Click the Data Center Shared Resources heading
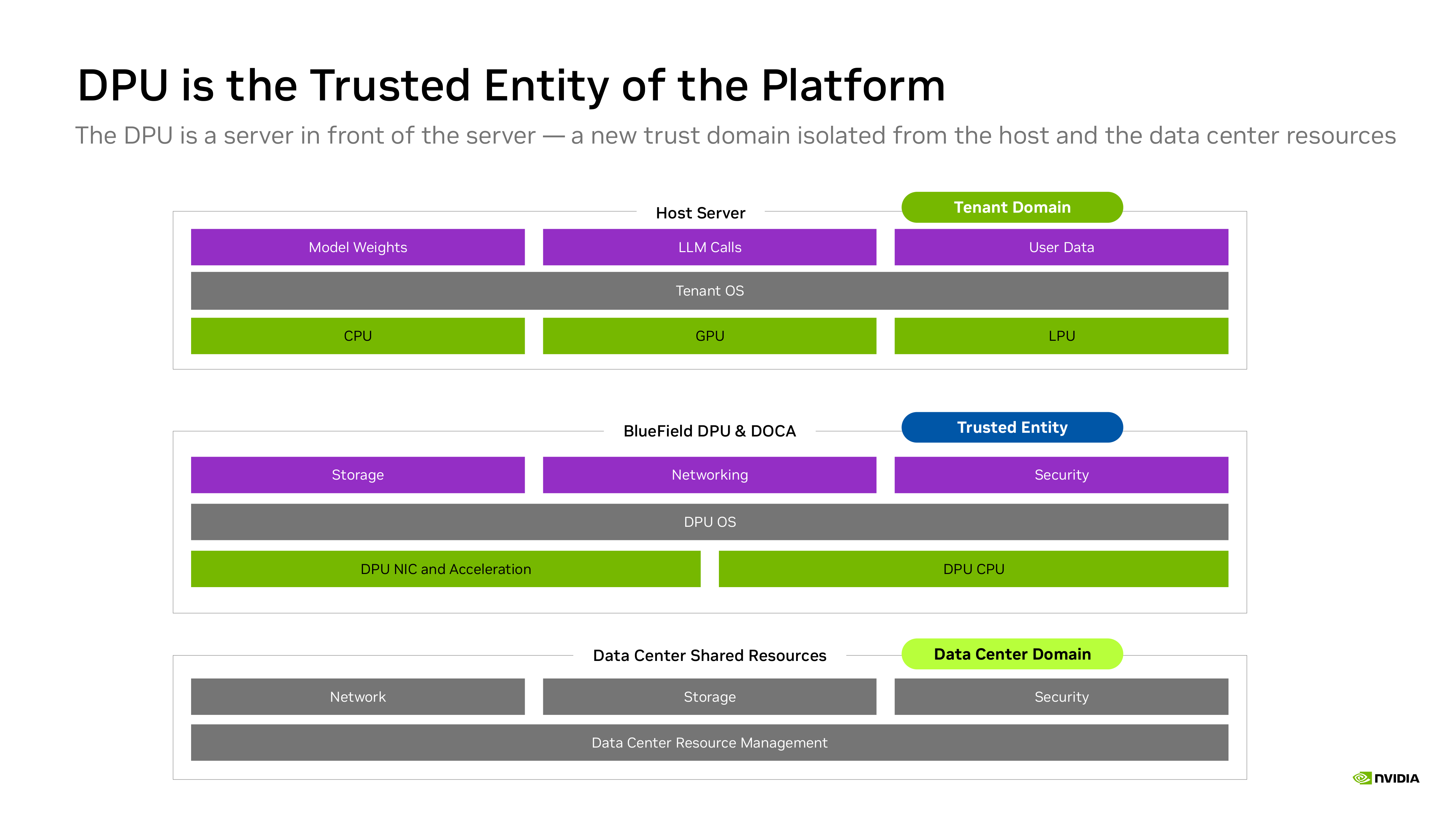 [x=709, y=655]
